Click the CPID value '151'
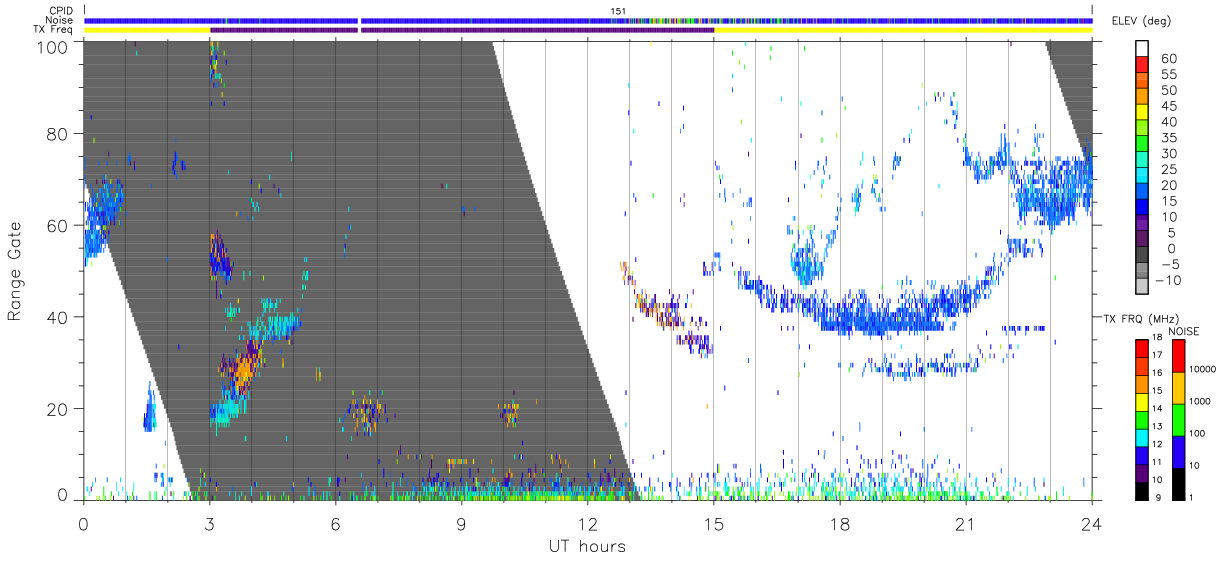 tap(617, 11)
